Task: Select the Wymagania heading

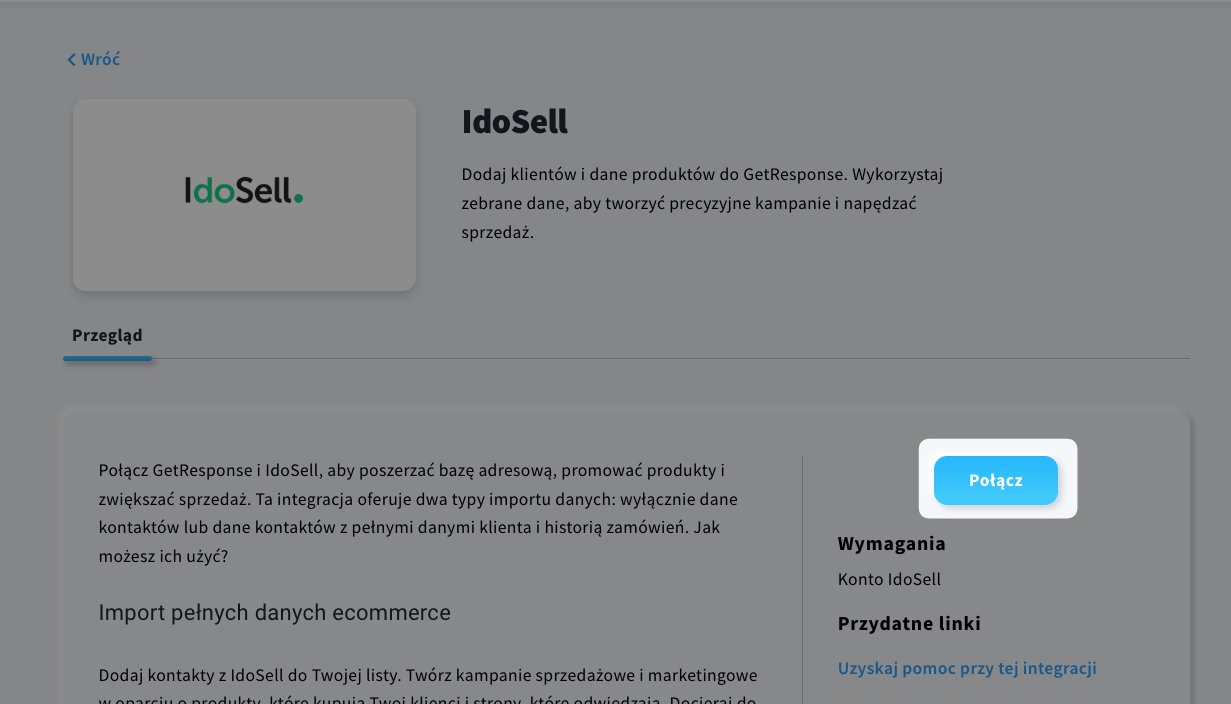Action: point(892,544)
